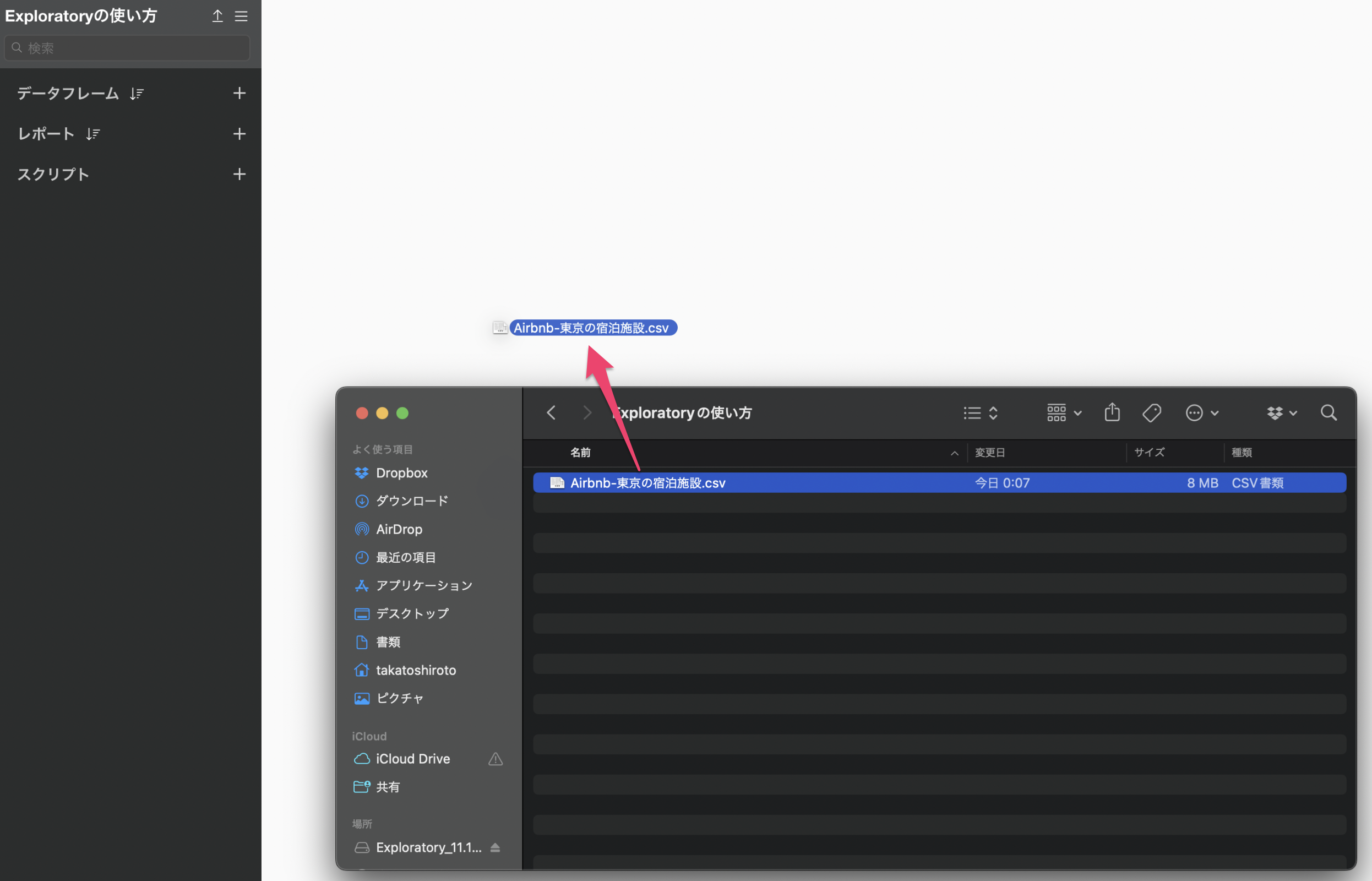The height and width of the screenshot is (881, 1372).
Task: Sort the データフレーム list using its sort icon
Action: click(136, 93)
